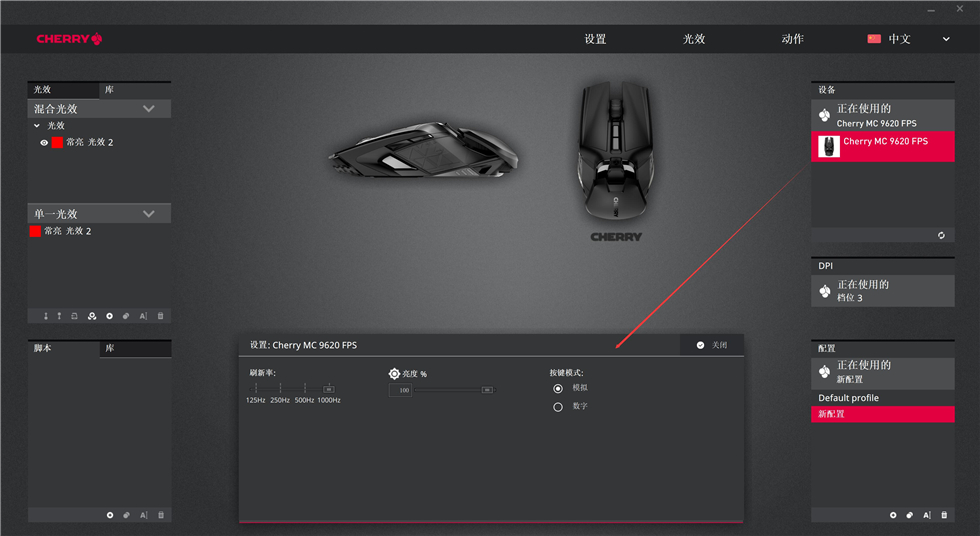Open 光效 menu in top bar
The width and height of the screenshot is (980, 536).
pos(694,39)
